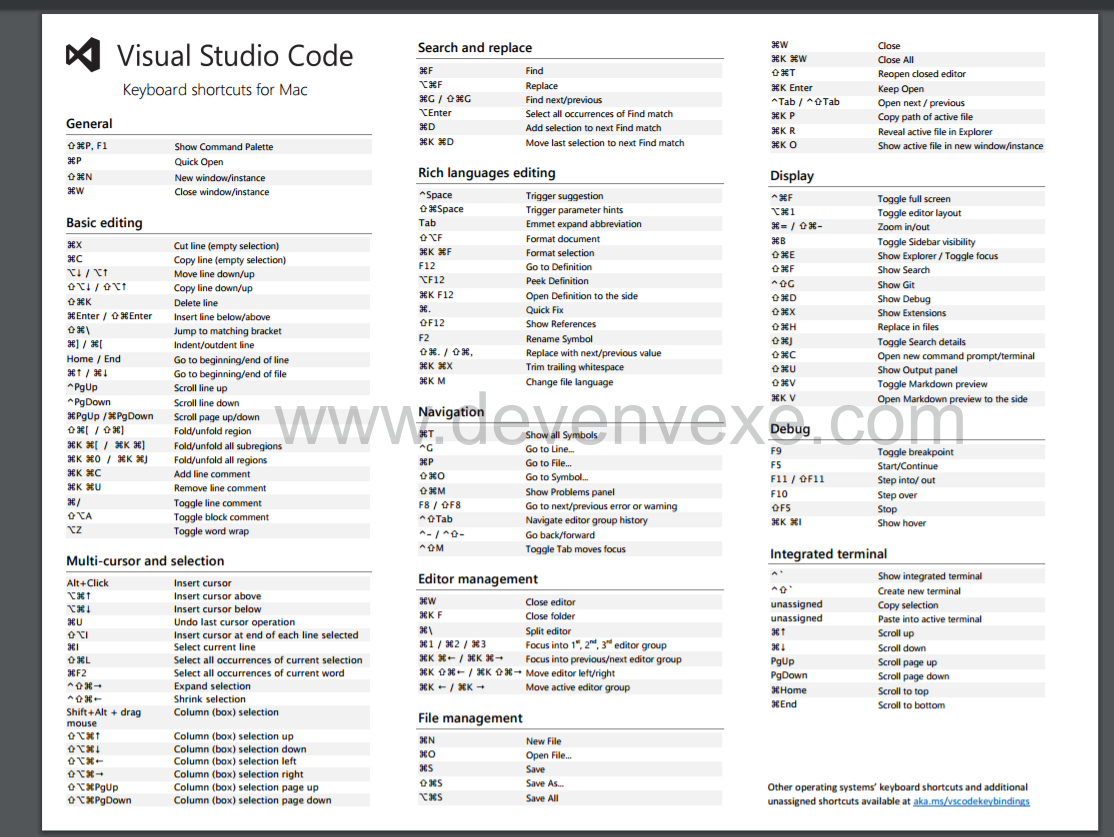Select the 'Navigation' section heading
The width and height of the screenshot is (1114, 837).
coord(450,412)
